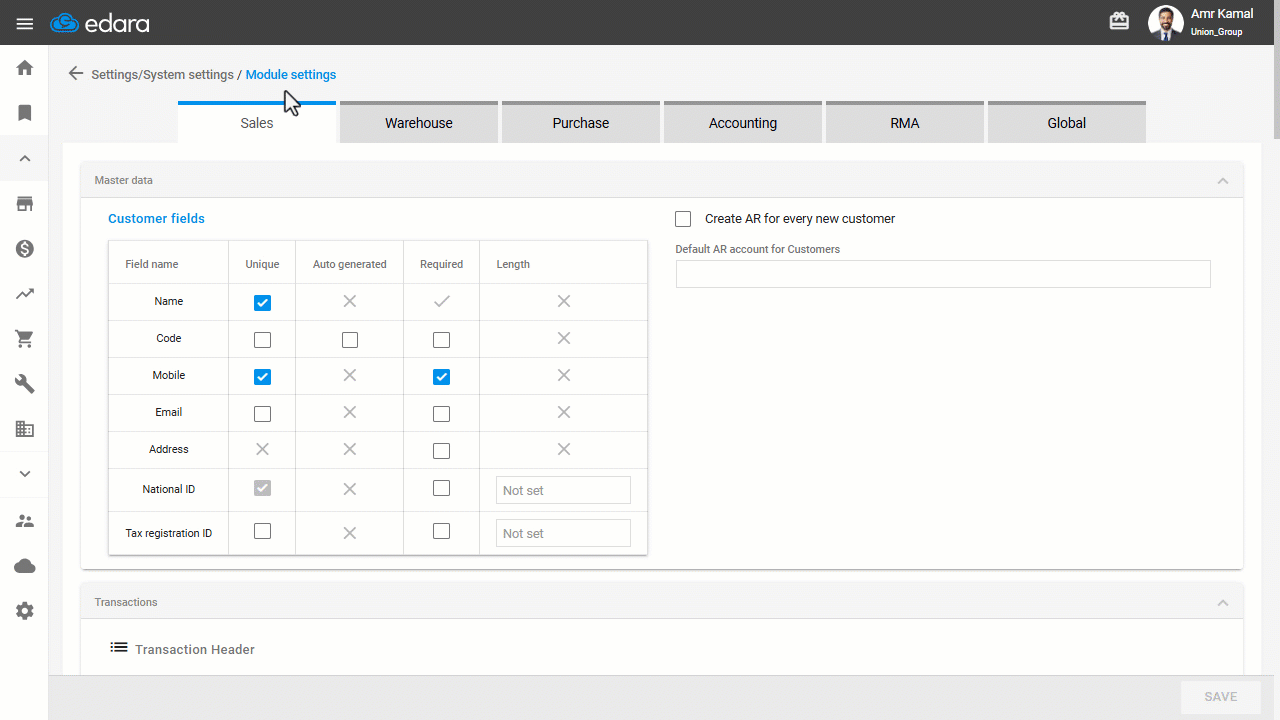Image resolution: width=1280 pixels, height=720 pixels.
Task: Open the settings gear icon in the sidebar
Action: click(25, 611)
